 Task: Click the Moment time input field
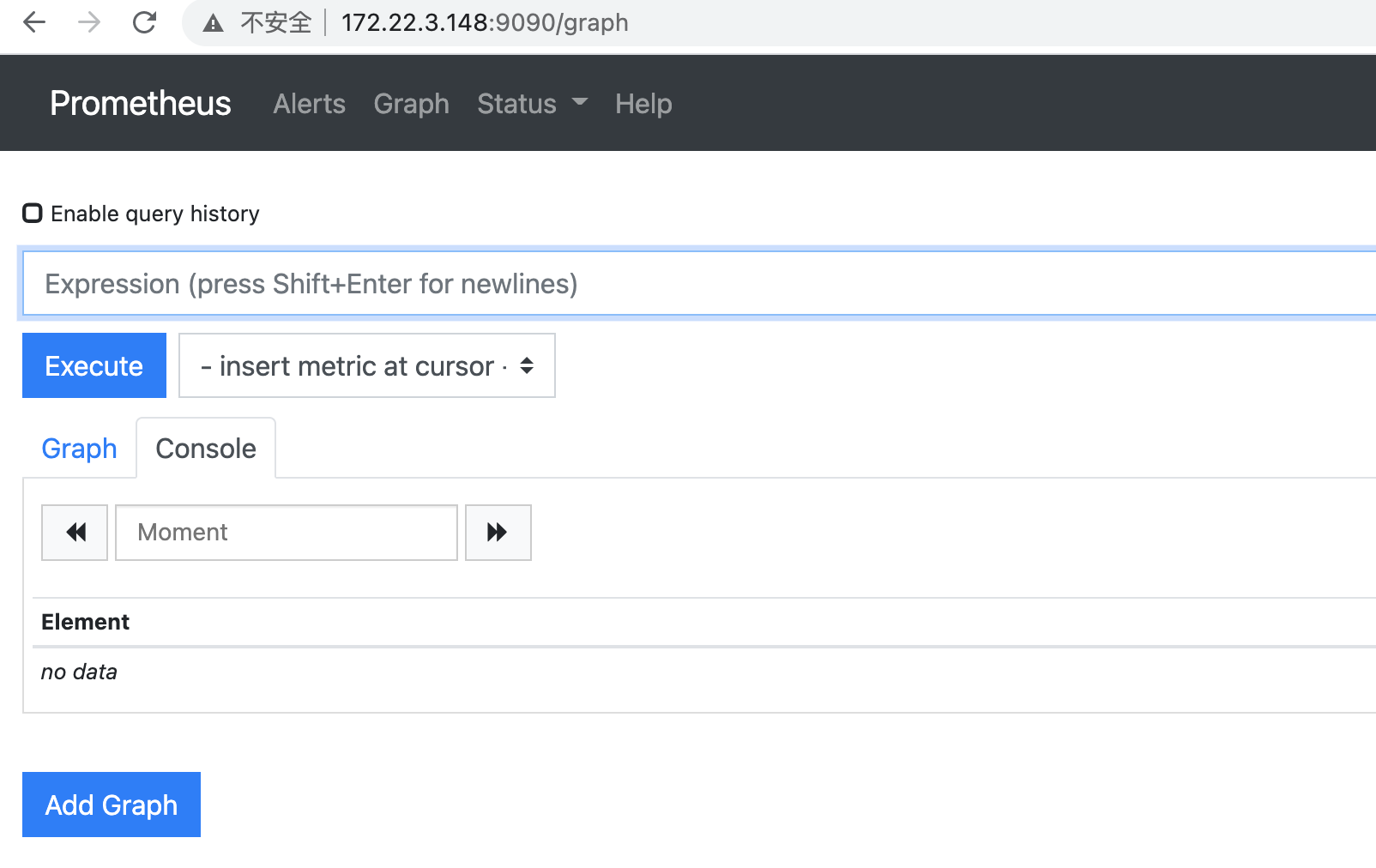pos(287,533)
